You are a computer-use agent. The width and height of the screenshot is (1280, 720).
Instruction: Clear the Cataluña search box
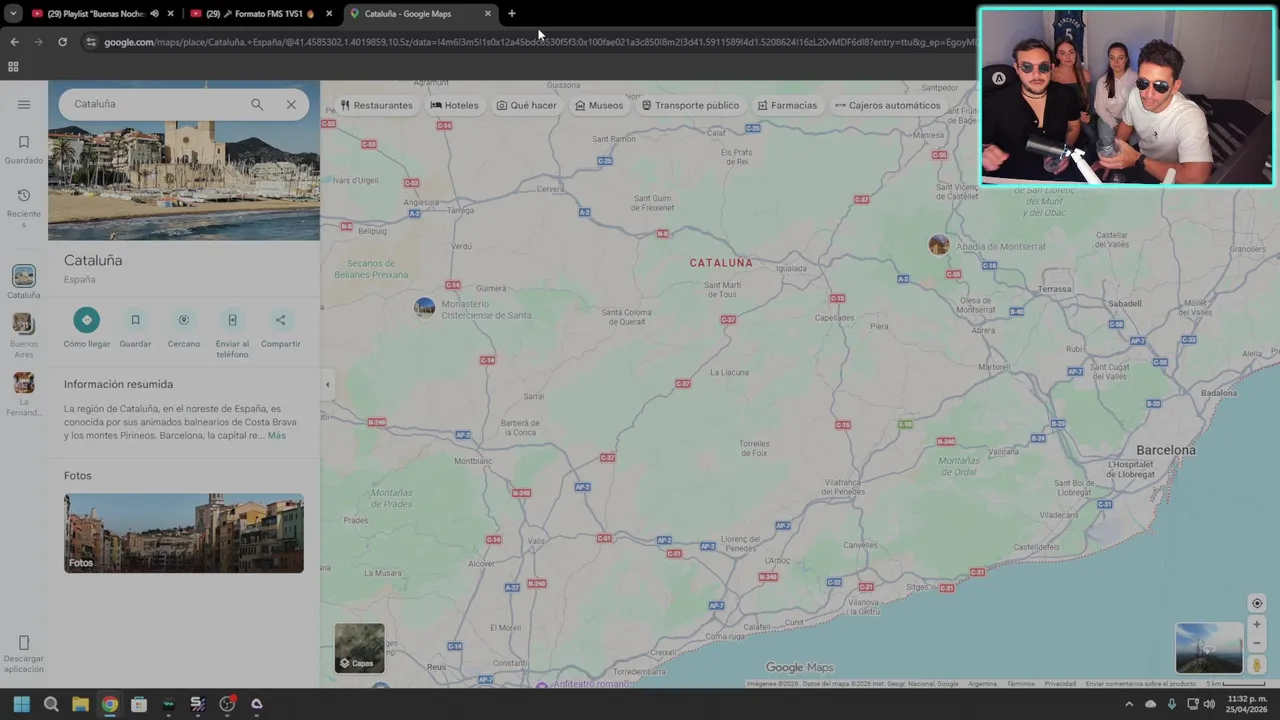coord(291,104)
